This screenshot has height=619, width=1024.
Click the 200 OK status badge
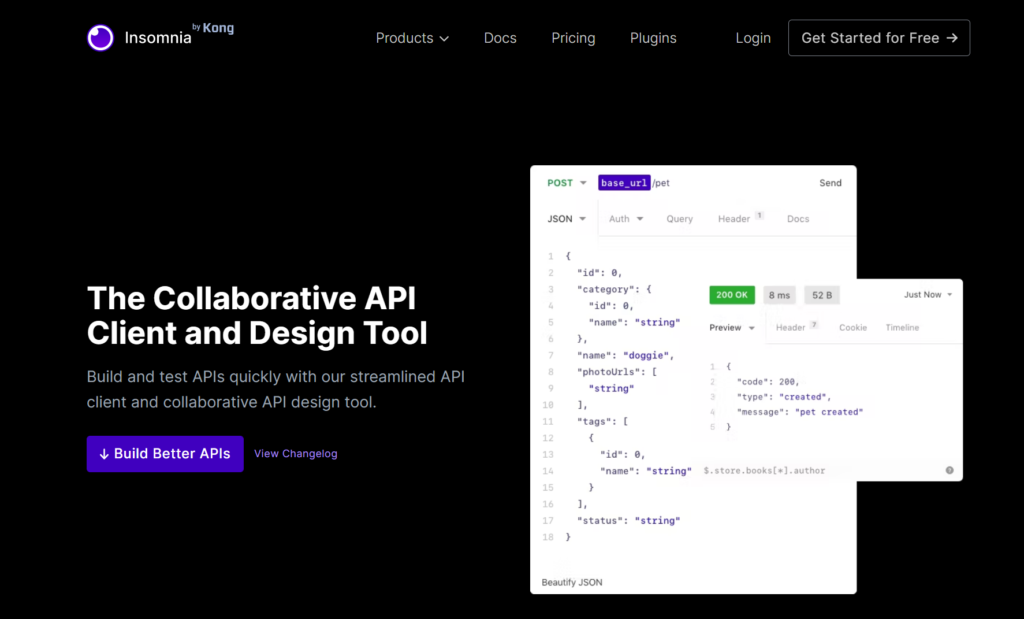point(732,295)
